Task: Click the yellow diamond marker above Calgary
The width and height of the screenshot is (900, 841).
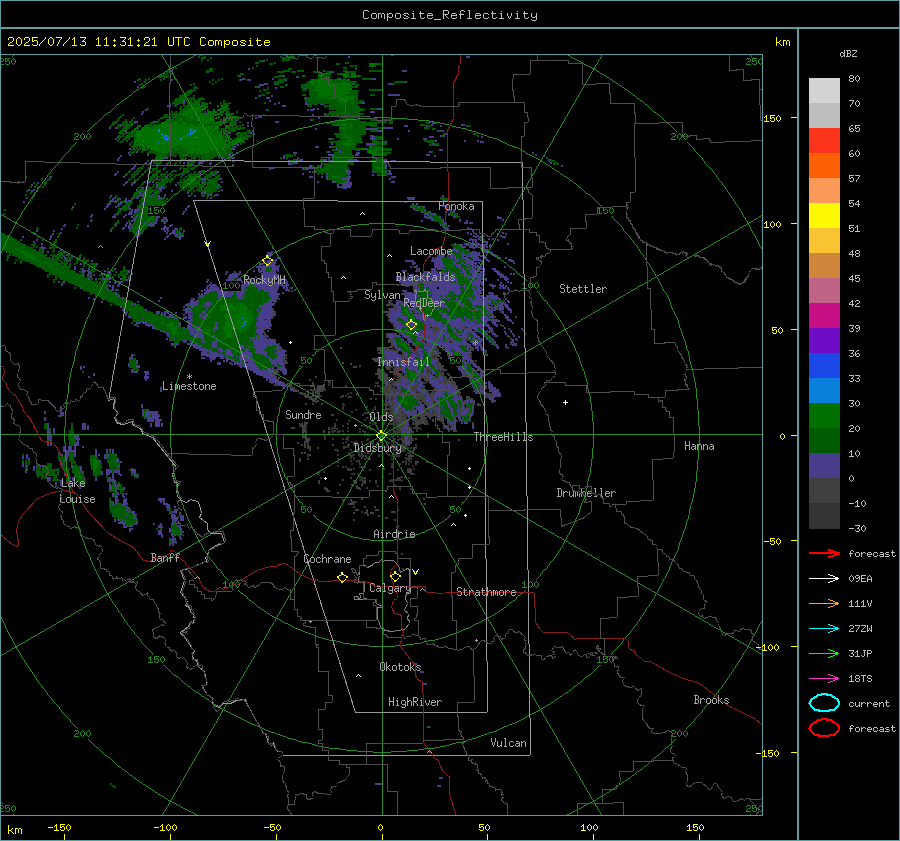Action: pos(395,576)
